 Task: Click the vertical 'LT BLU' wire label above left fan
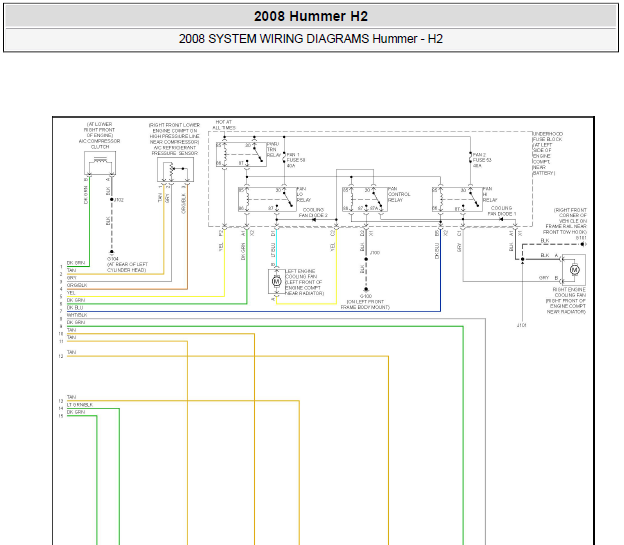coord(273,250)
